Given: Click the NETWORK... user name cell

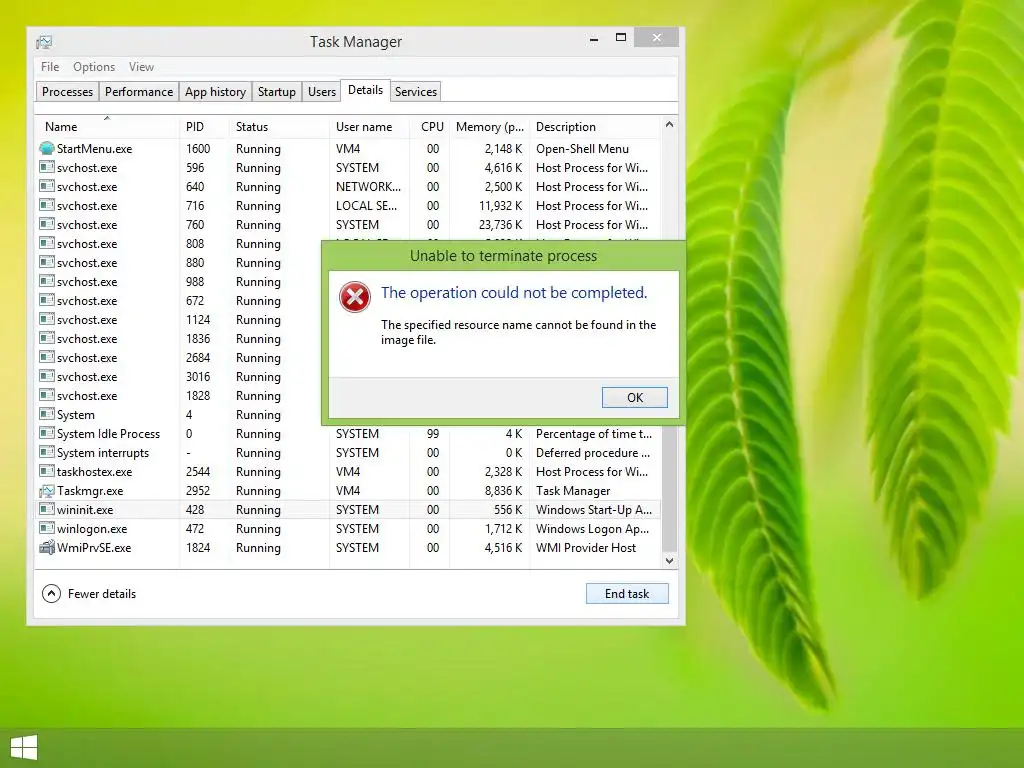Looking at the screenshot, I should tap(368, 186).
